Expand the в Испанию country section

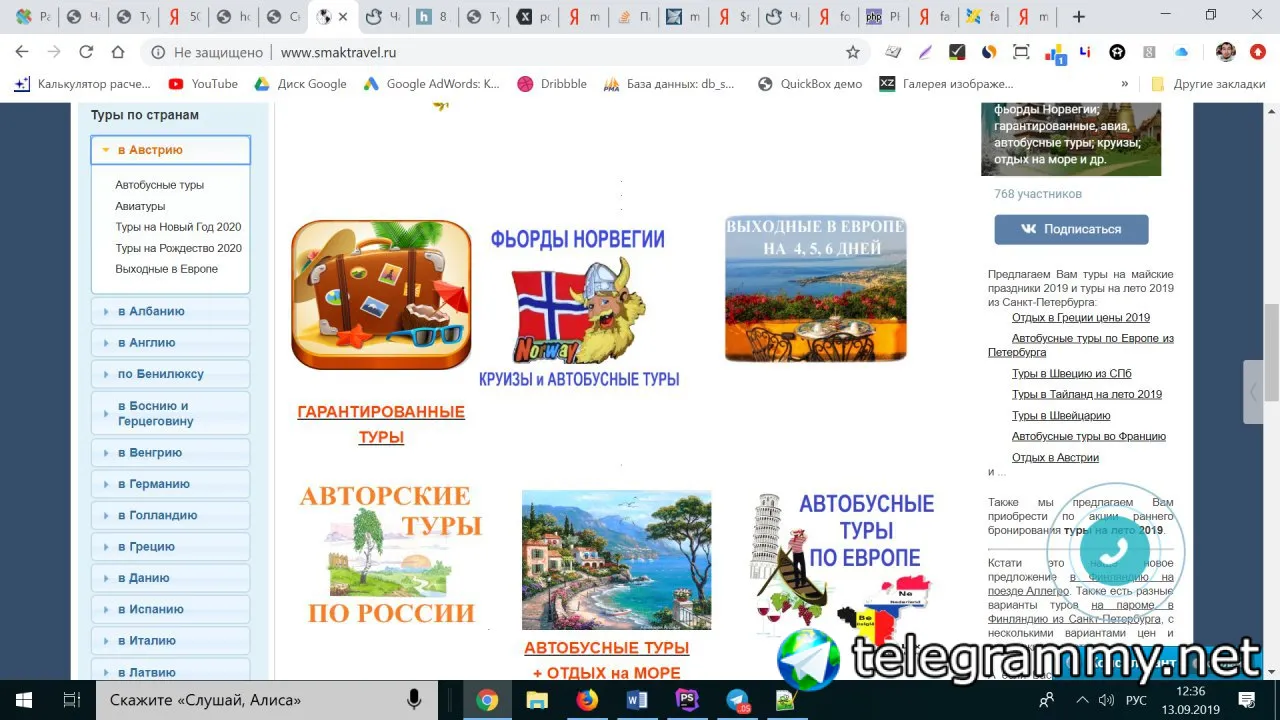click(x=171, y=609)
